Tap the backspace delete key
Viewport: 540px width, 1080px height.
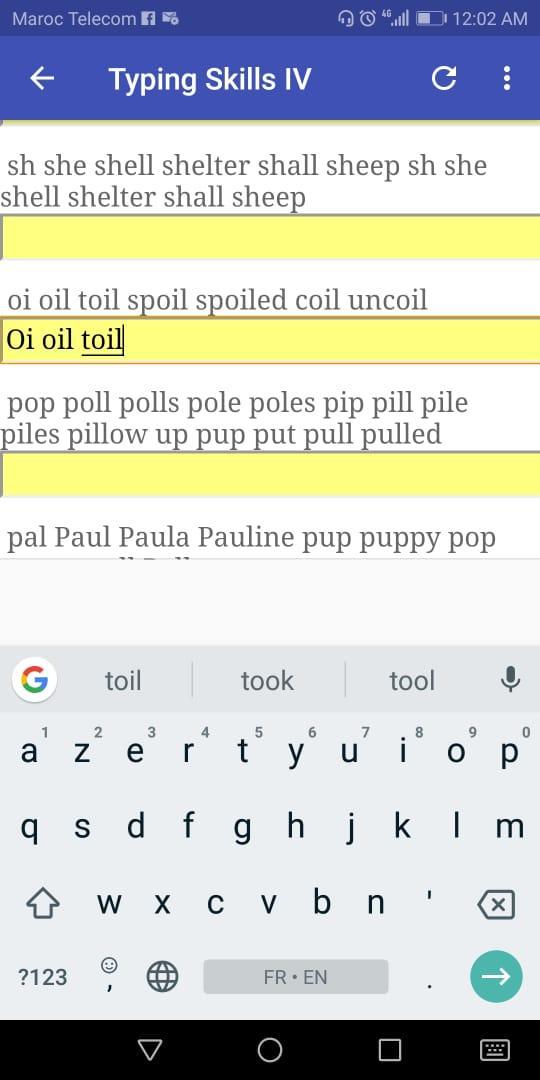pos(495,904)
